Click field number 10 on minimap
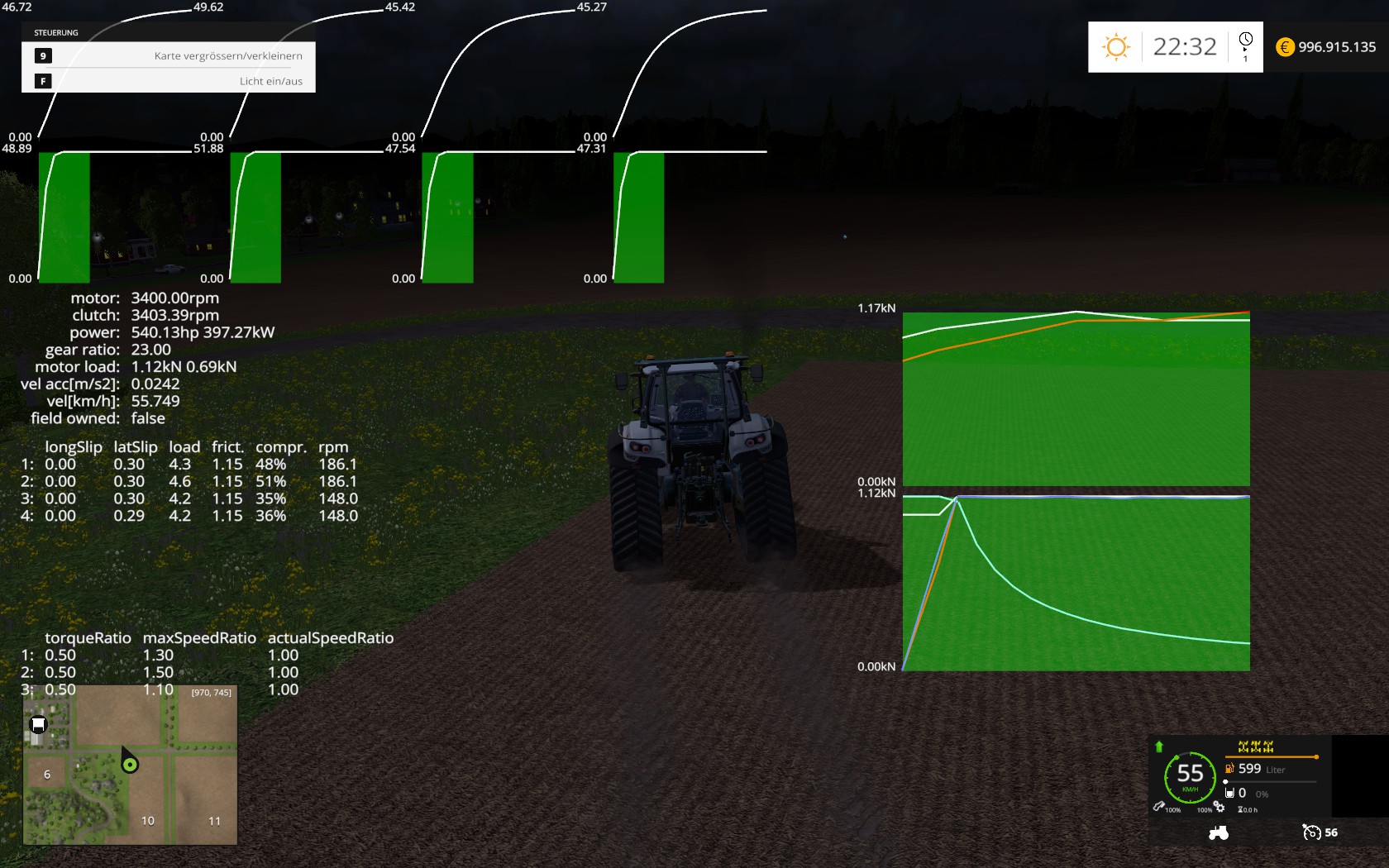 tap(148, 821)
